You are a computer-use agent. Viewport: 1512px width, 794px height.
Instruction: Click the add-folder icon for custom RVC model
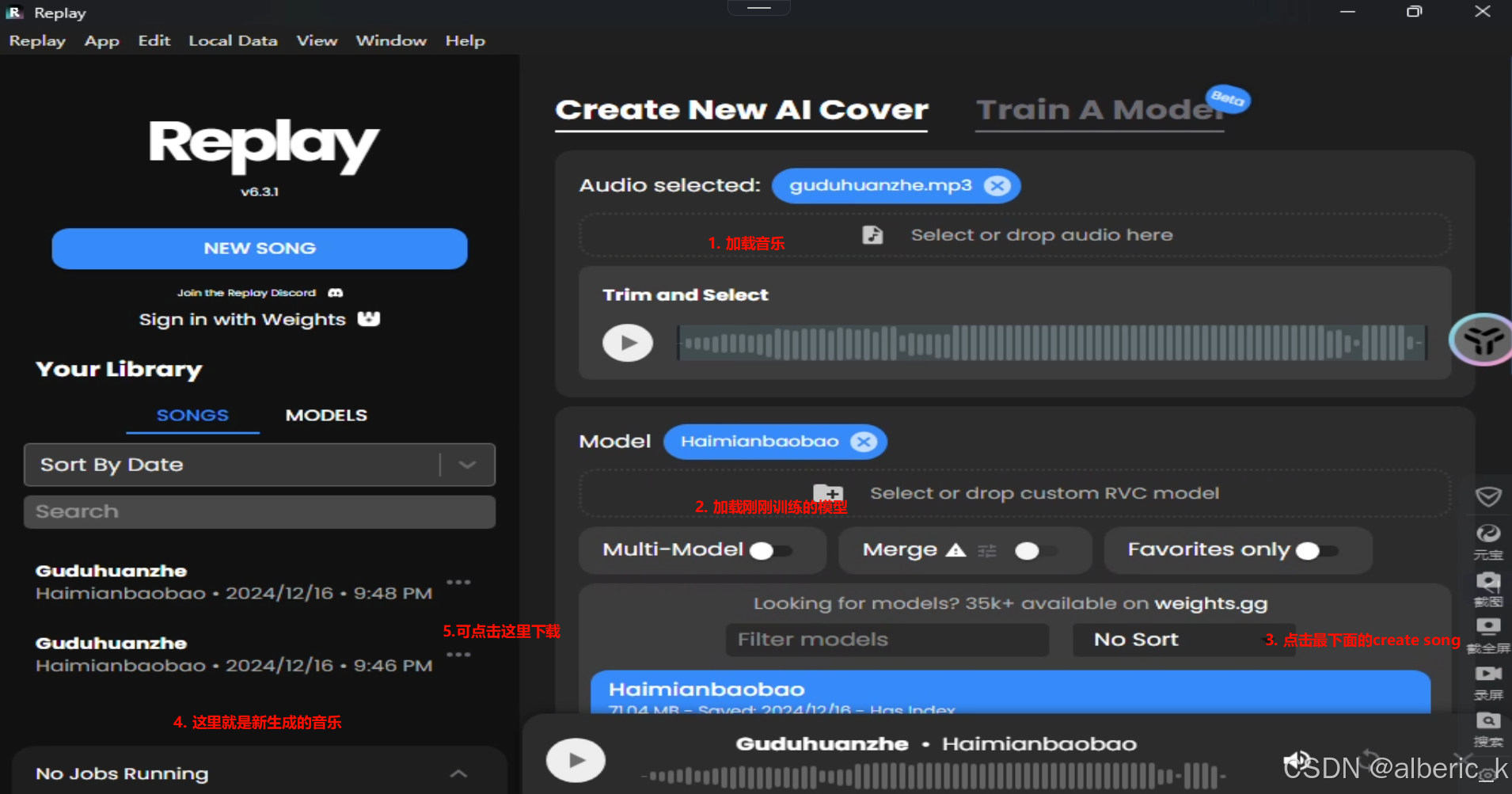coord(828,492)
